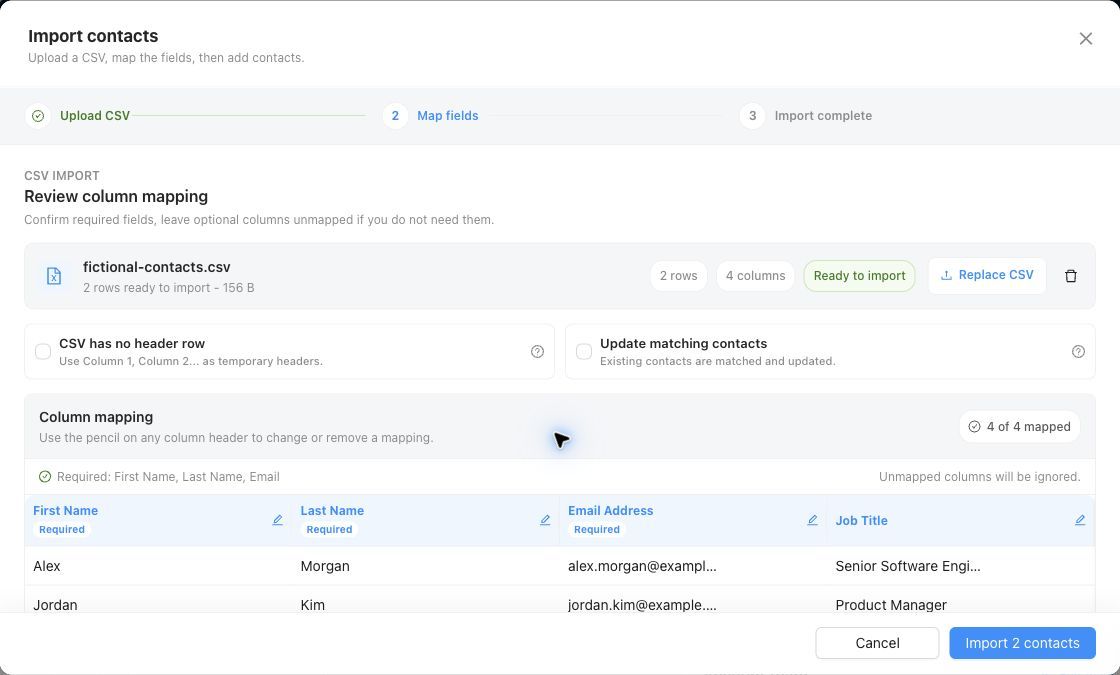The width and height of the screenshot is (1120, 675).
Task: Click the Unmapped columns will be ignored note
Action: pyautogui.click(x=979, y=476)
